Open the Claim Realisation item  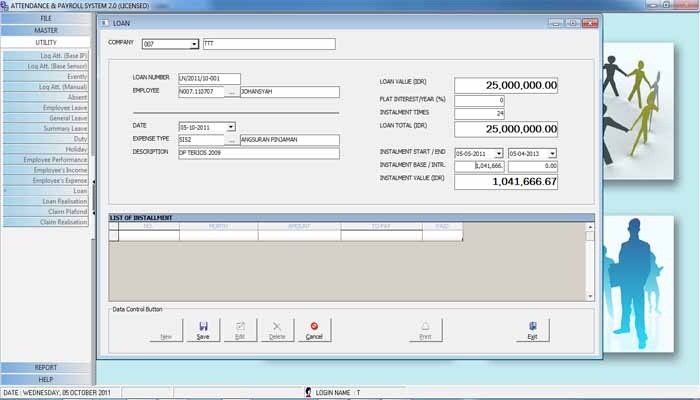tap(46, 222)
